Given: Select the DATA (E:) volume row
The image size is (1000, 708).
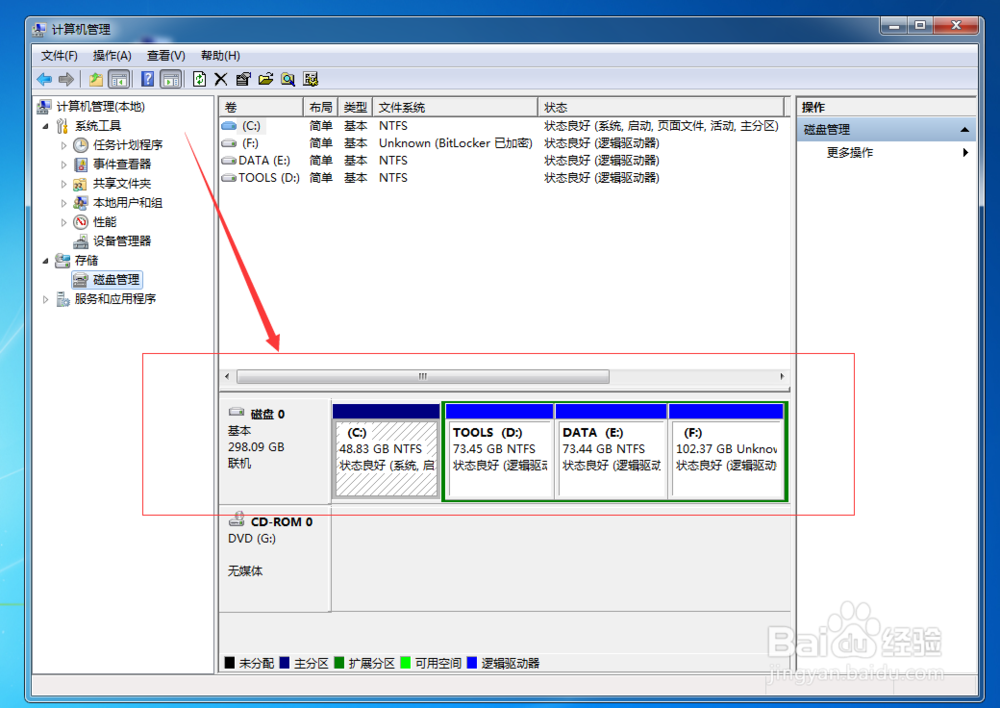Looking at the screenshot, I should tap(503, 160).
